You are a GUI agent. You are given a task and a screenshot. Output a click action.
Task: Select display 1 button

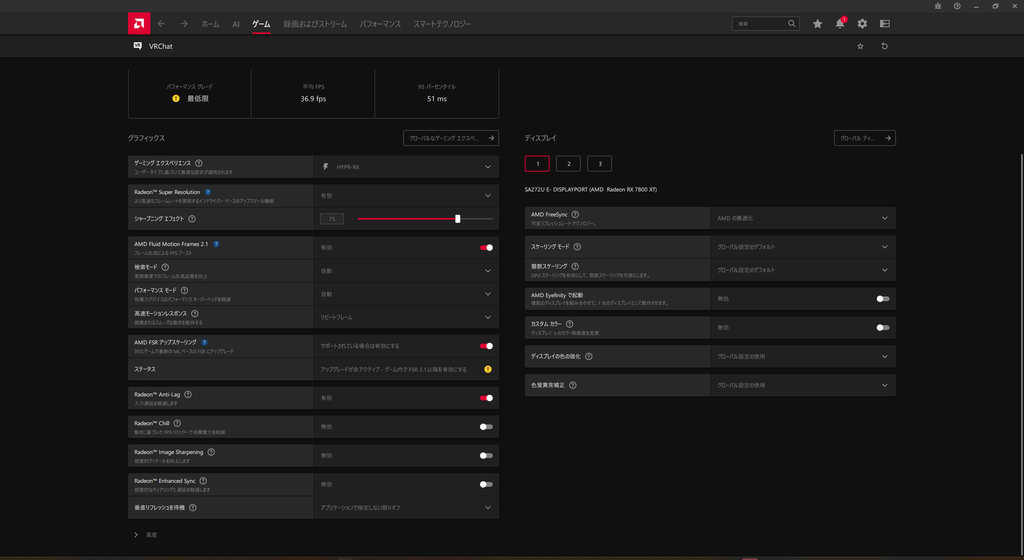pos(537,164)
